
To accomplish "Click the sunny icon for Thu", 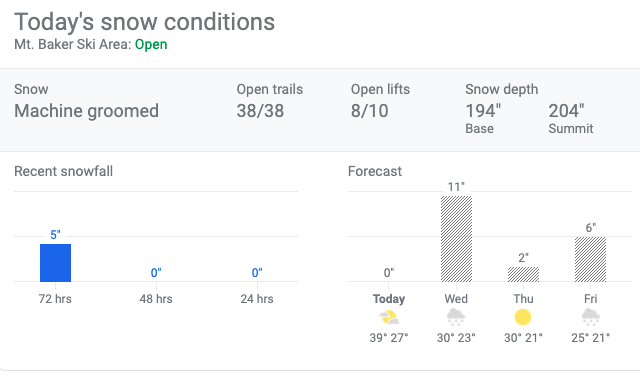I will pos(523,317).
